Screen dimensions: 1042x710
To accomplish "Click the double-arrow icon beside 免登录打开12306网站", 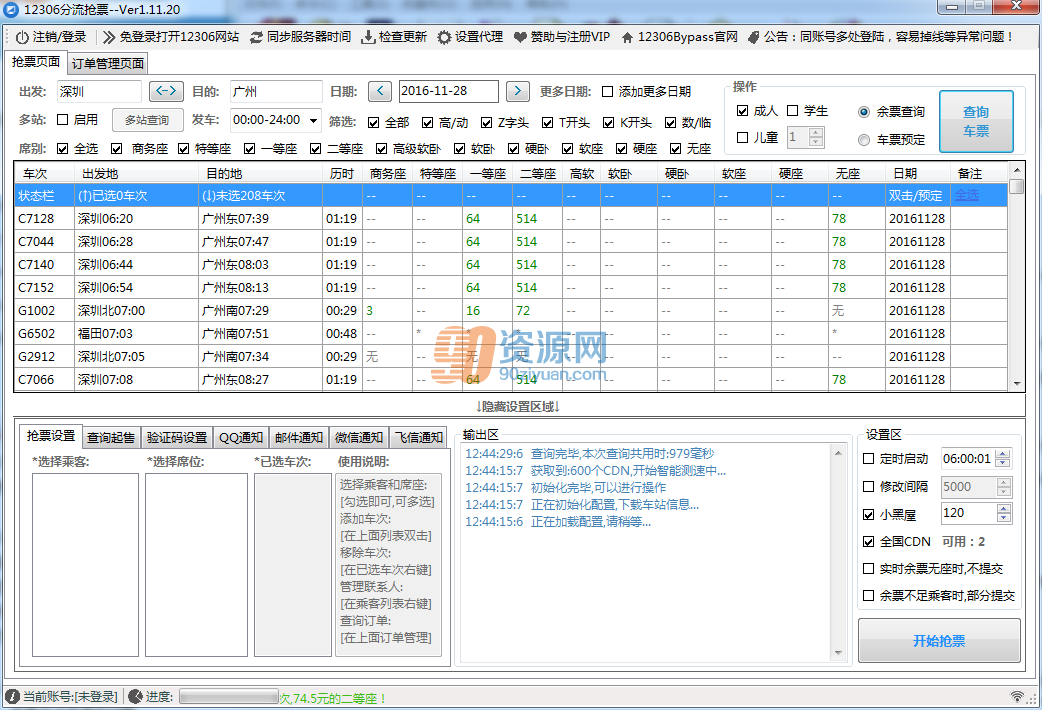I will click(109, 37).
